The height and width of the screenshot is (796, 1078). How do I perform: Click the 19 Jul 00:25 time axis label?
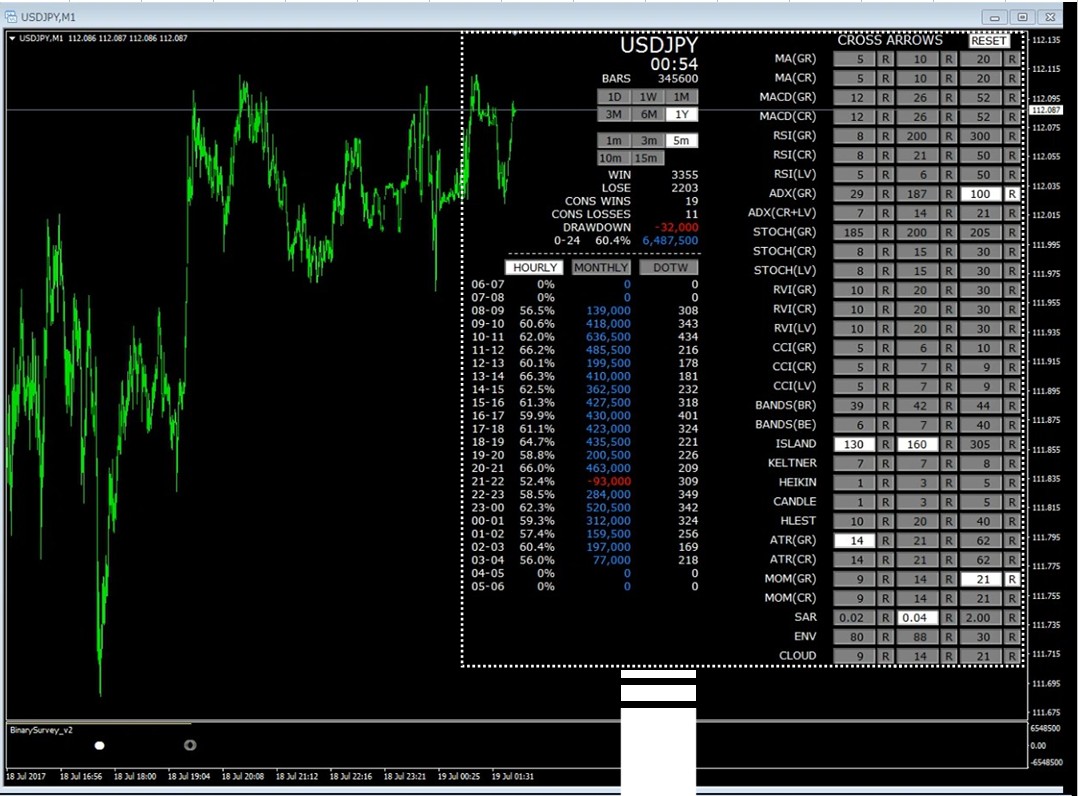[x=459, y=776]
